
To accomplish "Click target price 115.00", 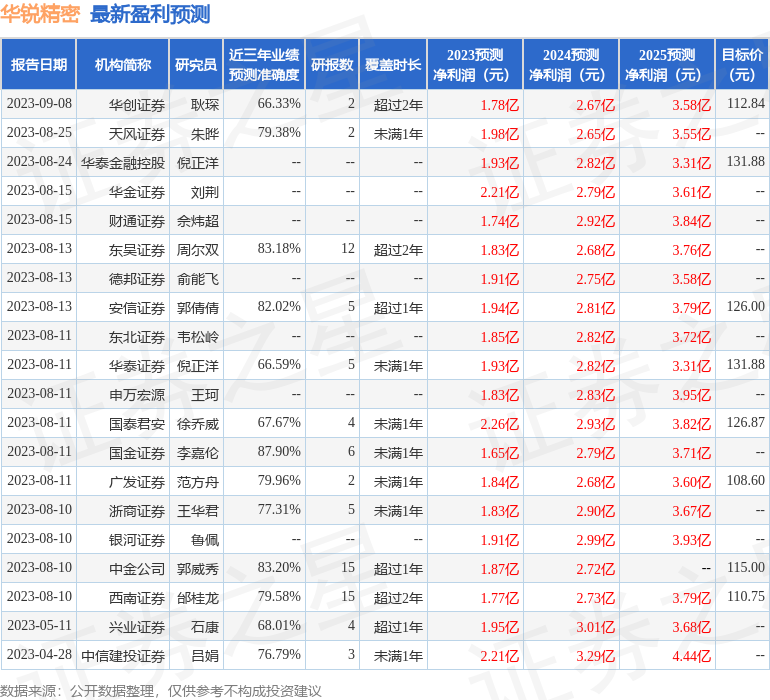I will [745, 567].
